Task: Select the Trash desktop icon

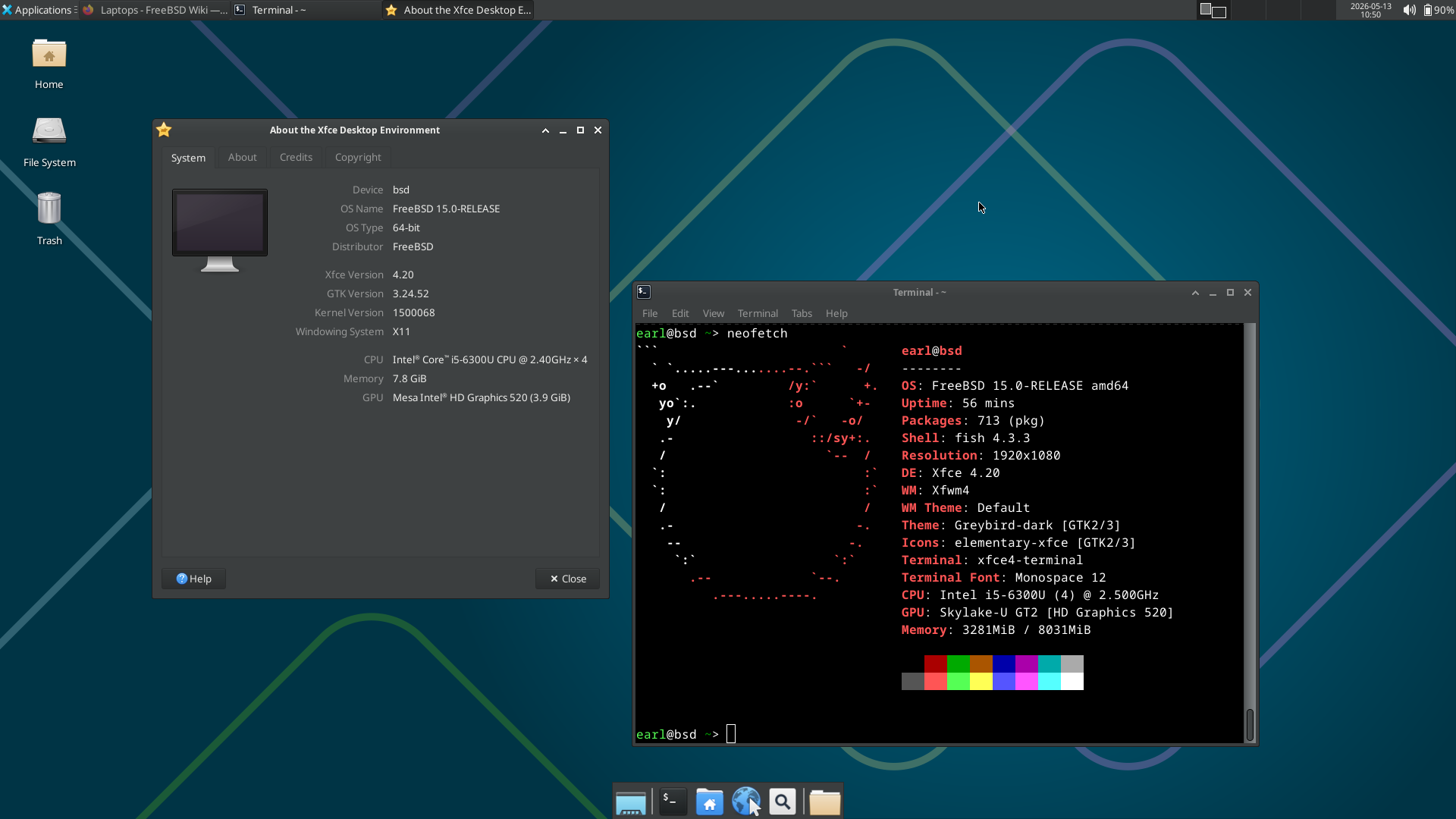Action: [49, 218]
